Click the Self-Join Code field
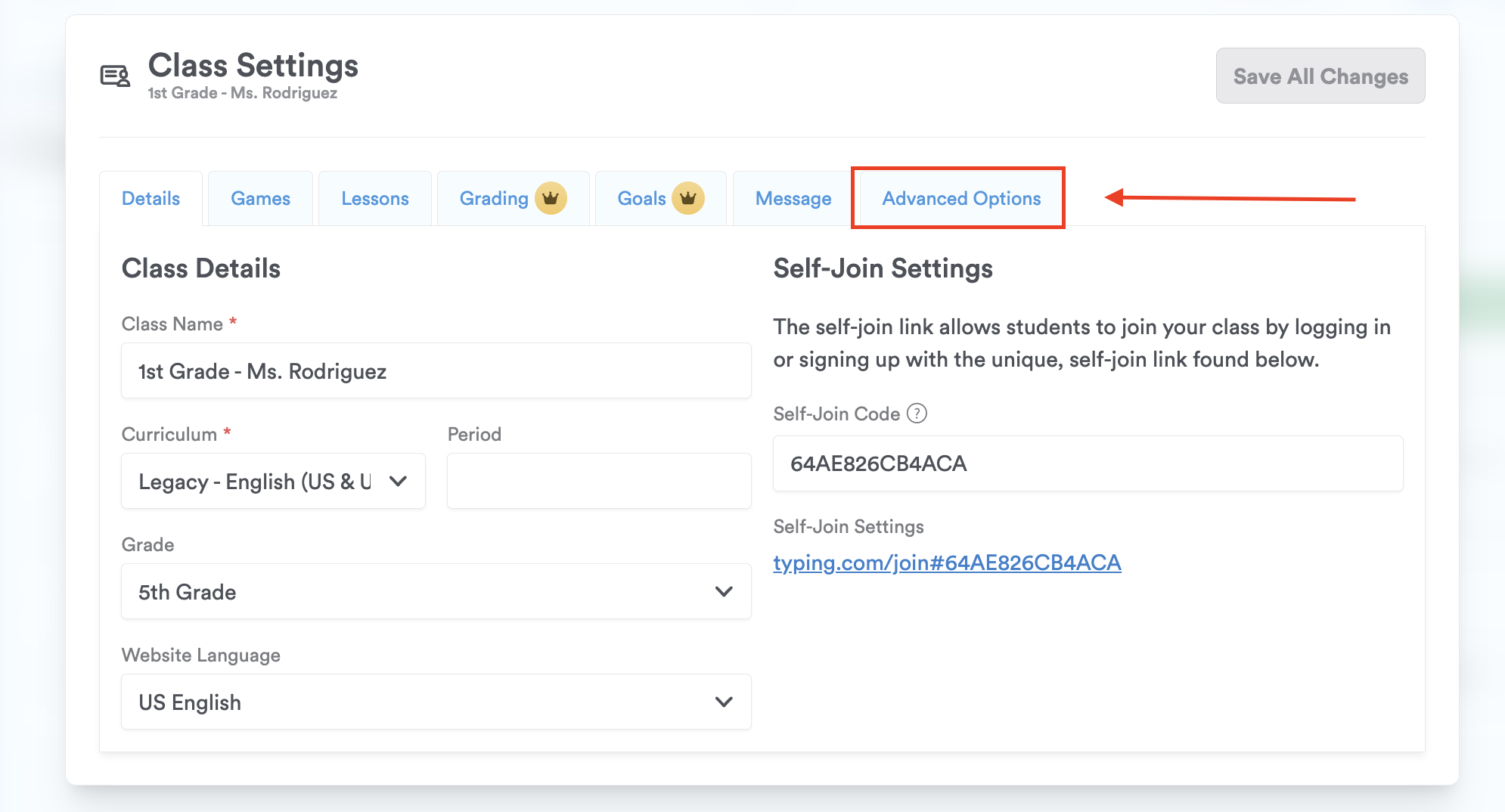 tap(1088, 463)
